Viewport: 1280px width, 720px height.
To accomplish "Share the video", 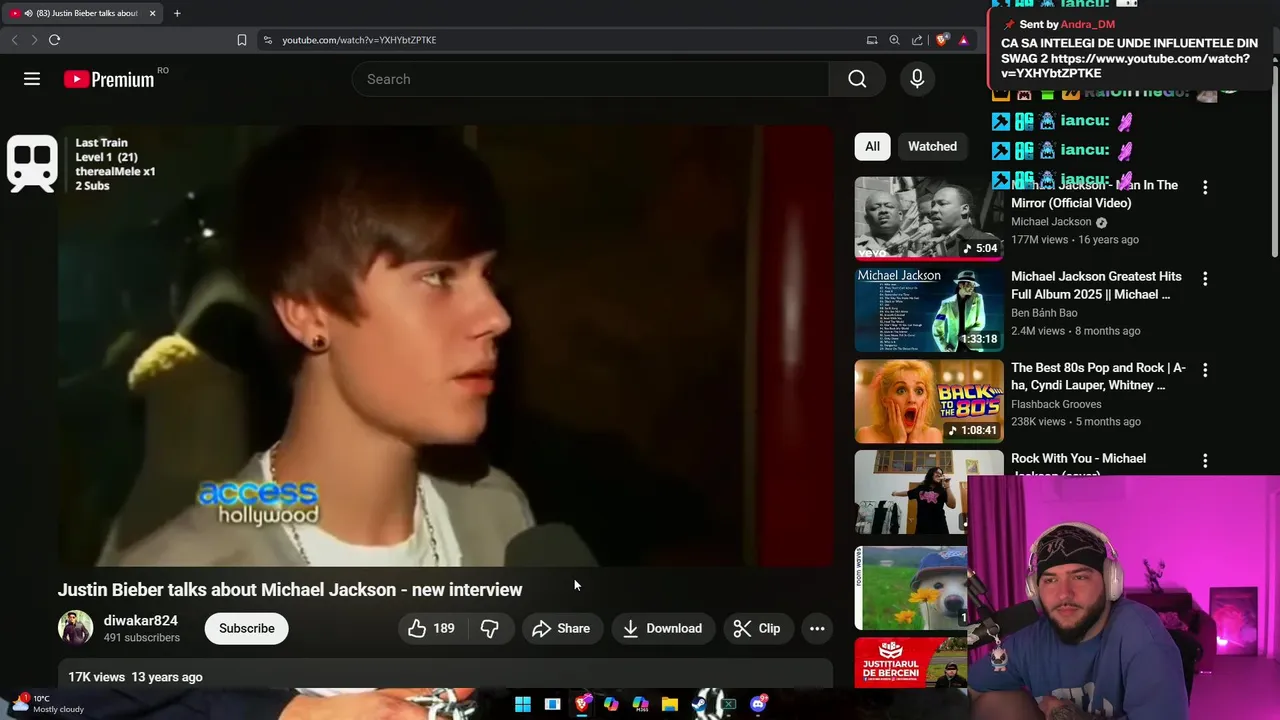I will (562, 628).
